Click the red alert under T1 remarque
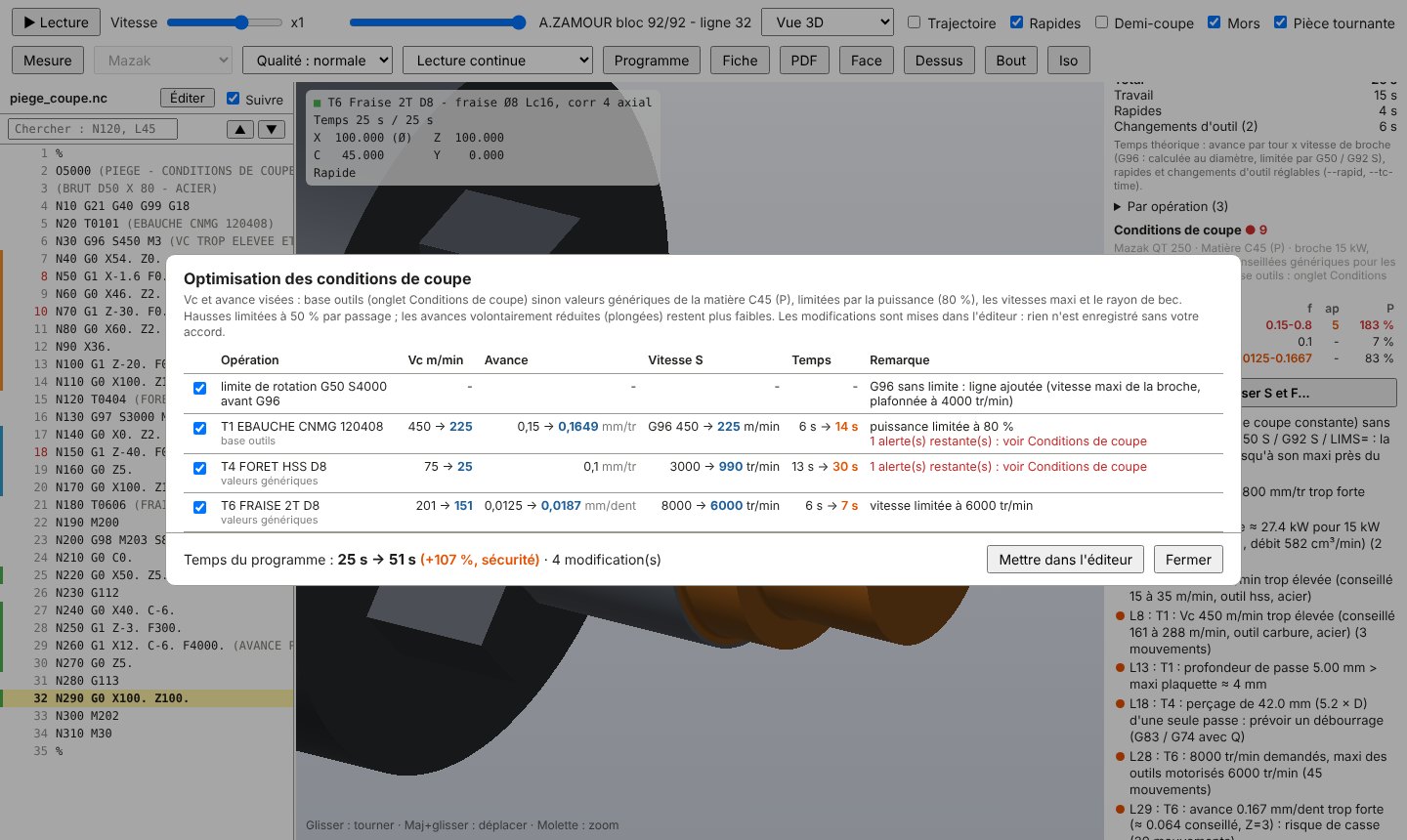This screenshot has width=1407, height=840. [x=1008, y=441]
